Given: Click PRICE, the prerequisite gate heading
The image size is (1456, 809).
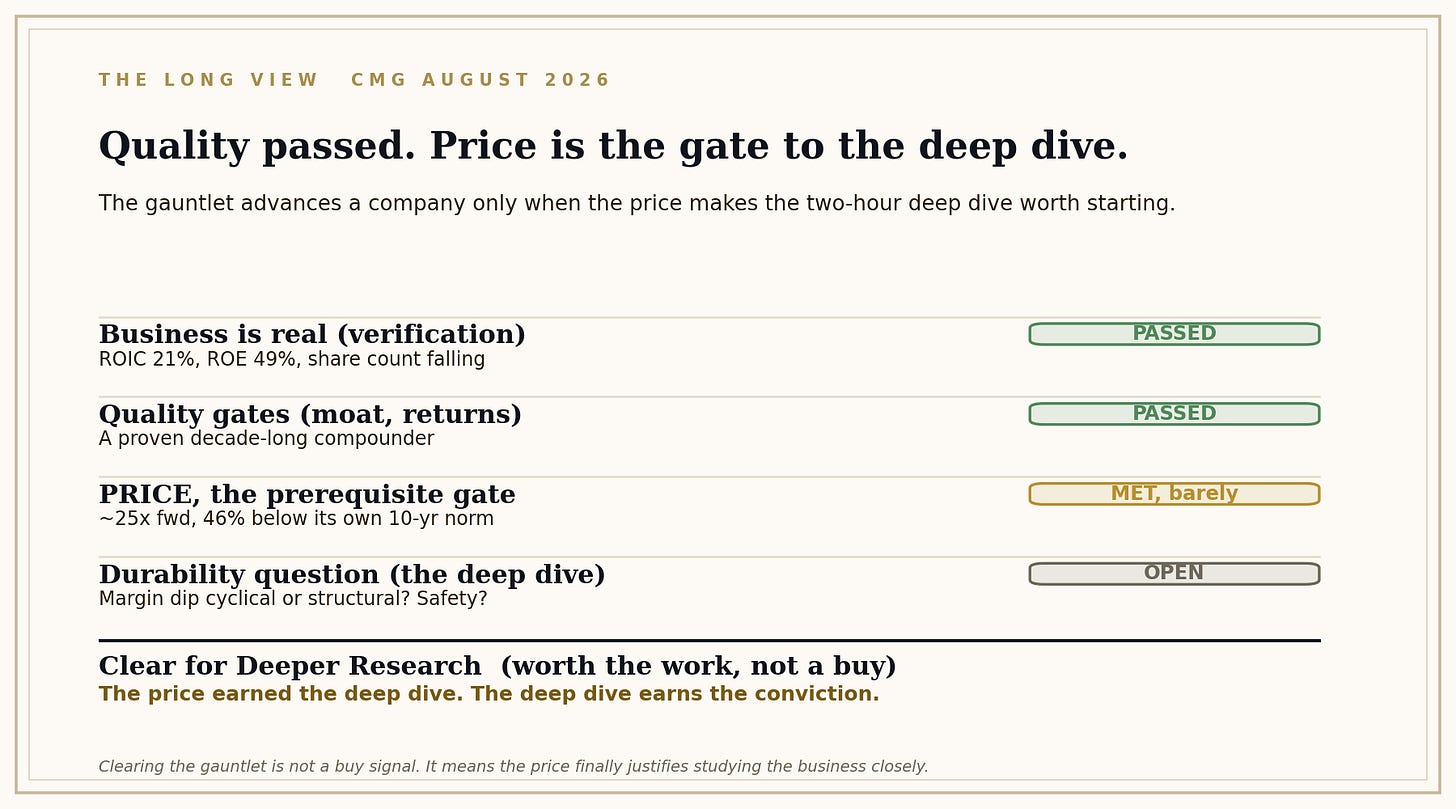Looking at the screenshot, I should [307, 495].
